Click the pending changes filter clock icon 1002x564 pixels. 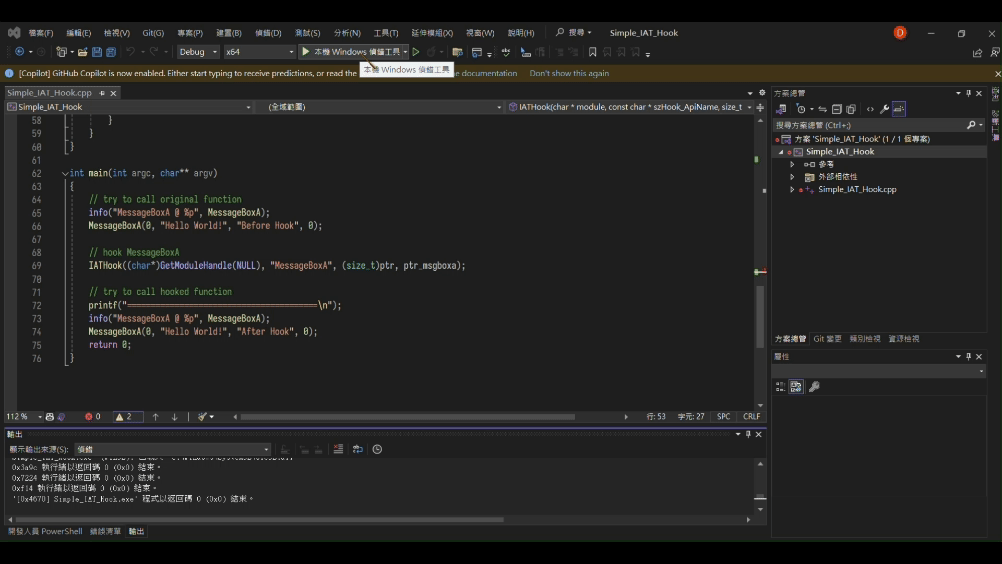point(801,109)
